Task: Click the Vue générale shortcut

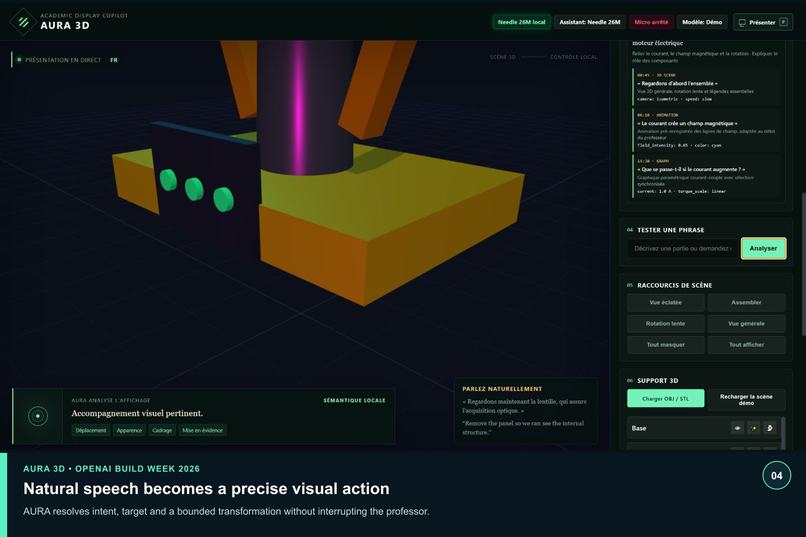Action: tap(746, 324)
